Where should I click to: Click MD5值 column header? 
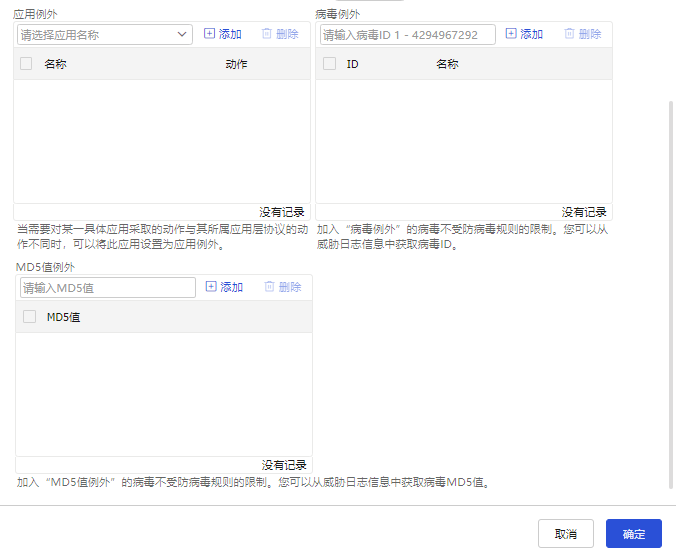pyautogui.click(x=64, y=317)
